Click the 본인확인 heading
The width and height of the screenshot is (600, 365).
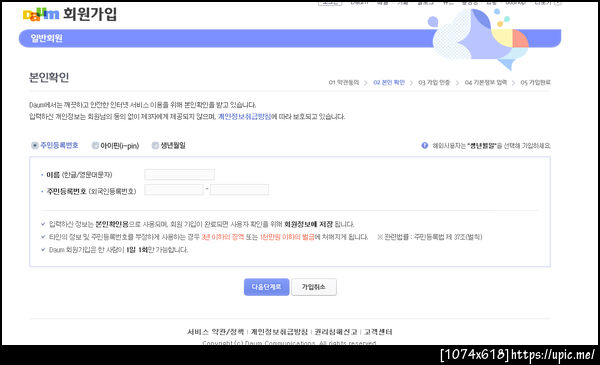click(x=49, y=77)
